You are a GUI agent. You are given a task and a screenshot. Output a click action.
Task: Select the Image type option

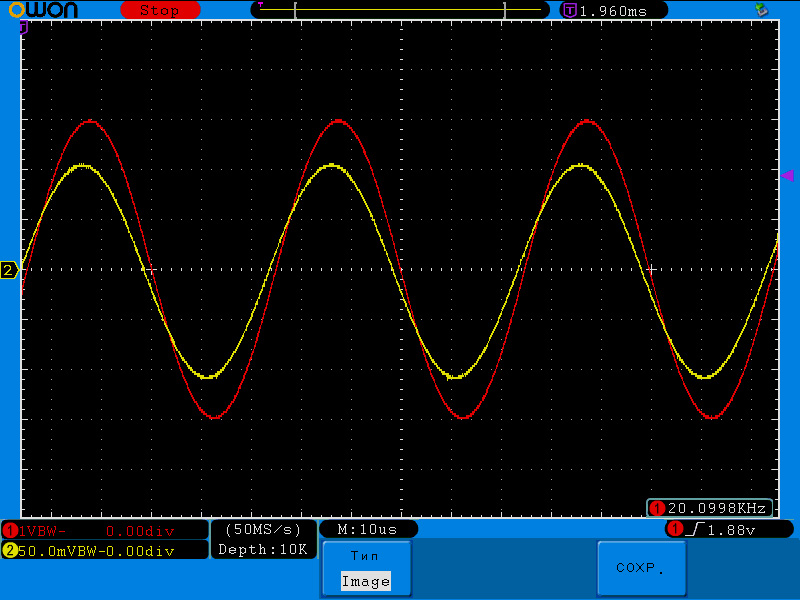click(x=366, y=581)
